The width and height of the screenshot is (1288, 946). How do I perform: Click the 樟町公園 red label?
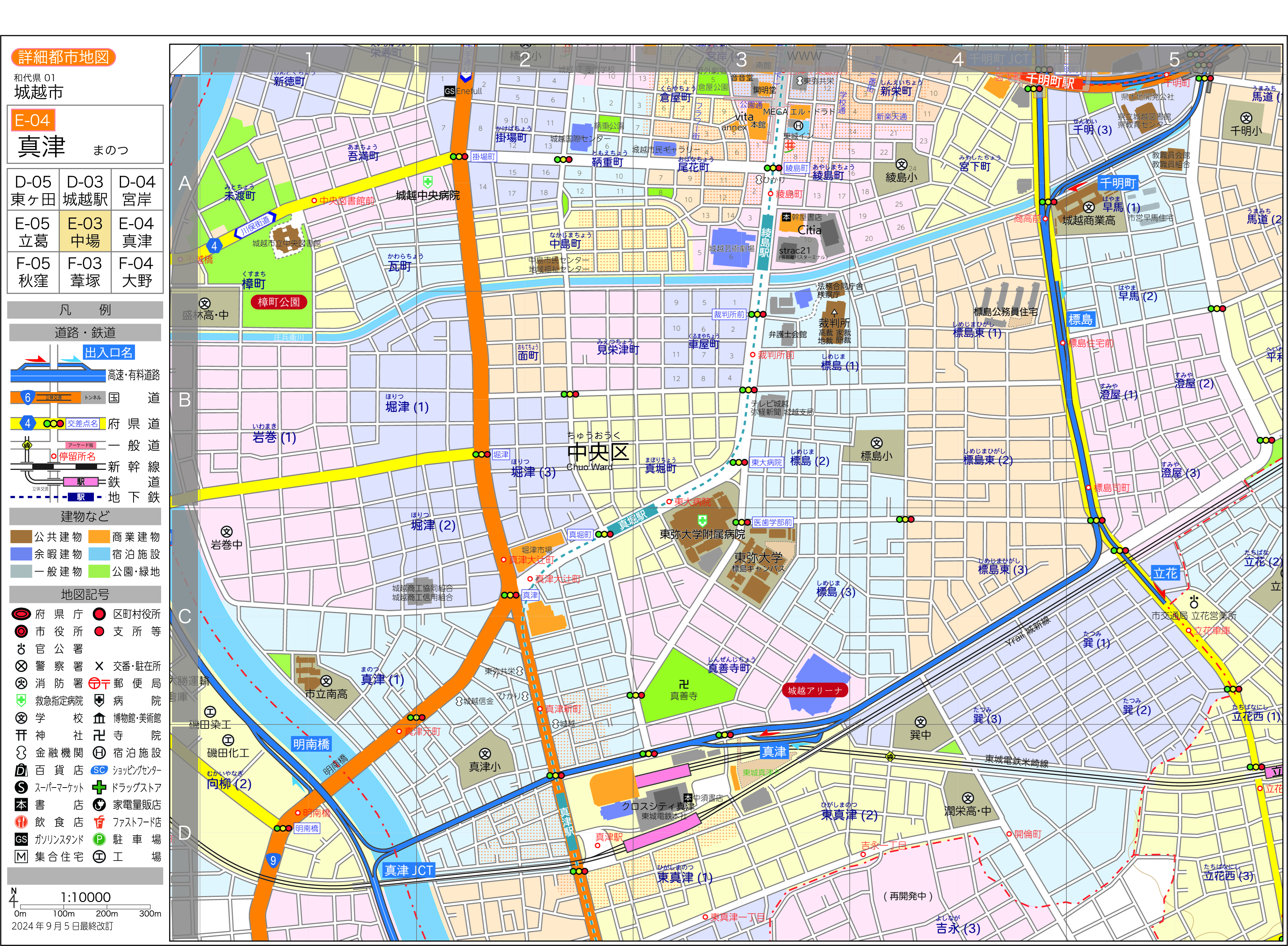click(x=279, y=302)
